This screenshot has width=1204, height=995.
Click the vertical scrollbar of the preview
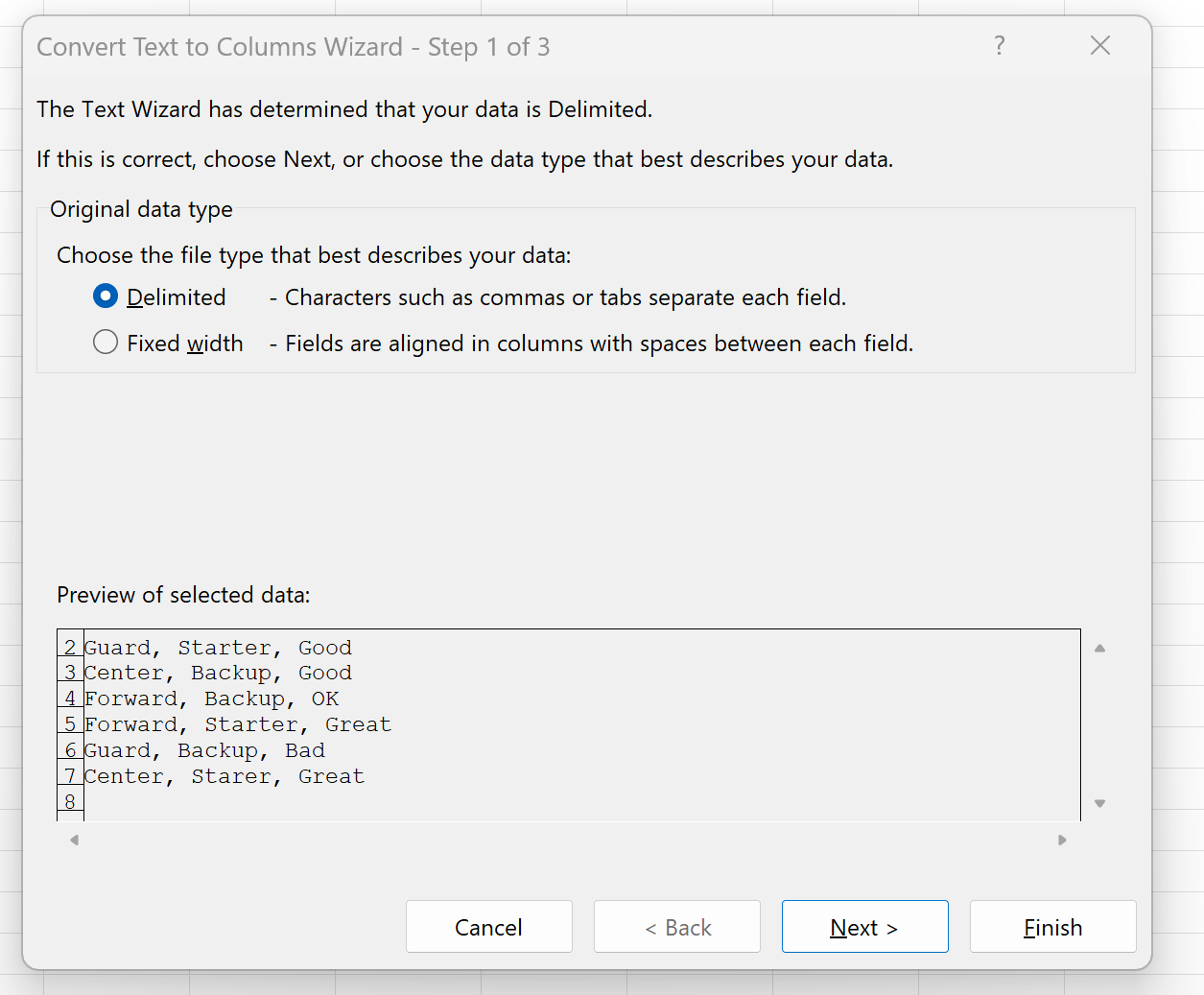1099,725
